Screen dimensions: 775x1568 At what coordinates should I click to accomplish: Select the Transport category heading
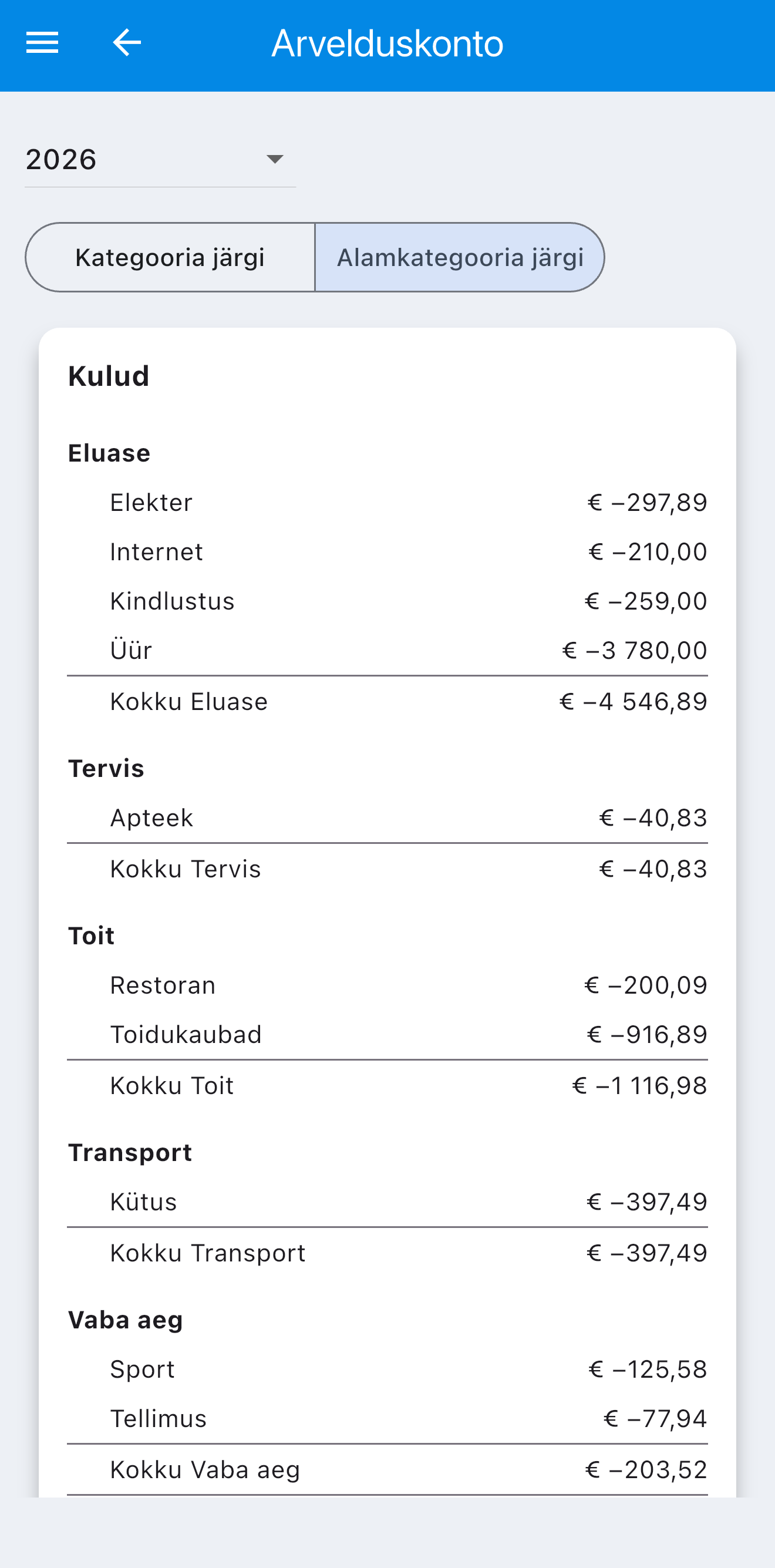point(130,1153)
